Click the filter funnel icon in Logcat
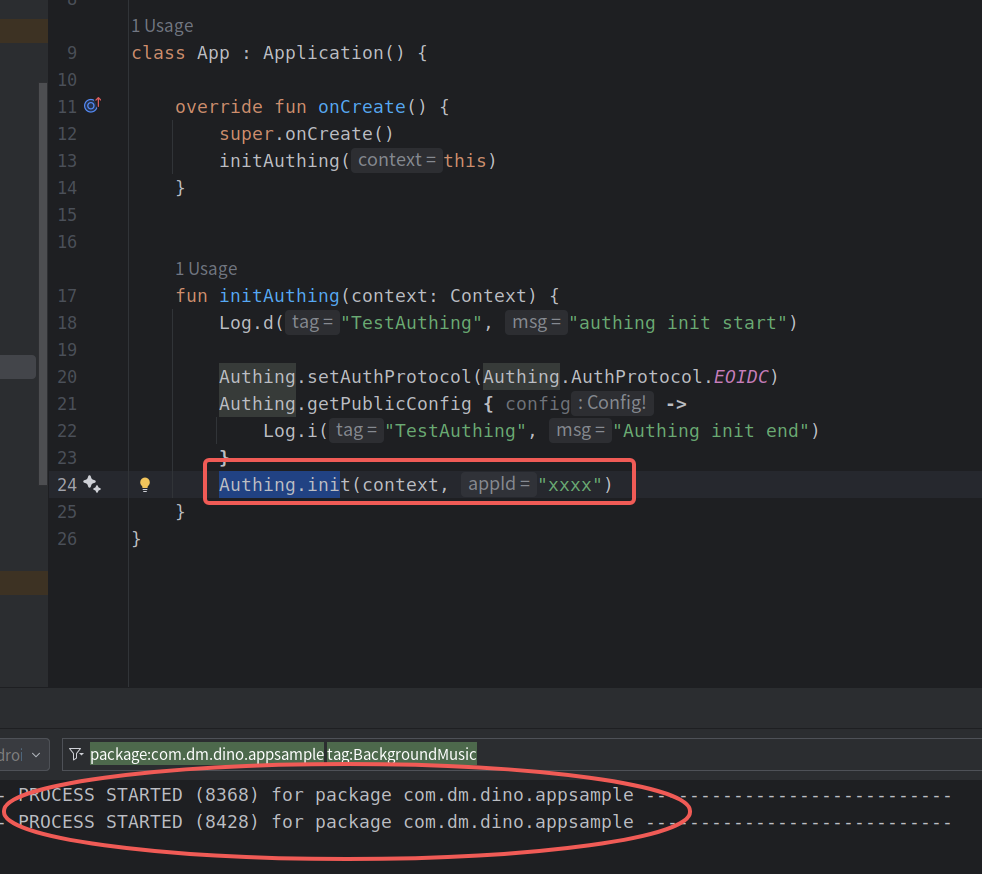 [x=76, y=754]
